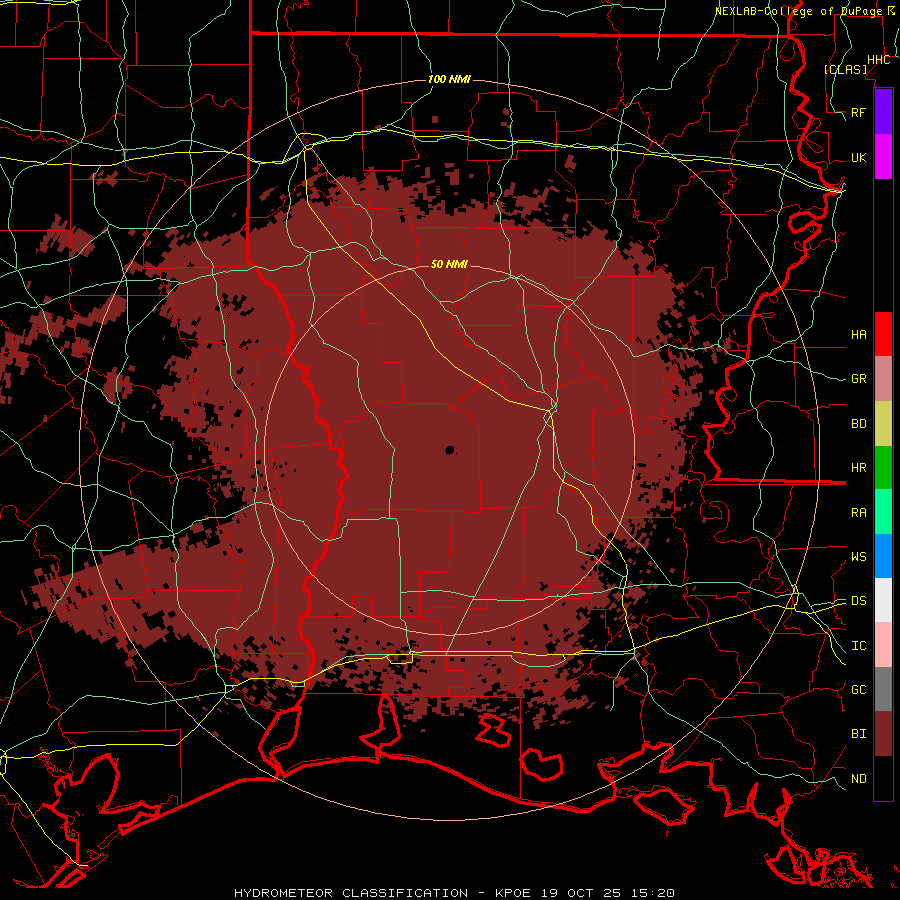Click the DS white legend swatch

coord(883,600)
